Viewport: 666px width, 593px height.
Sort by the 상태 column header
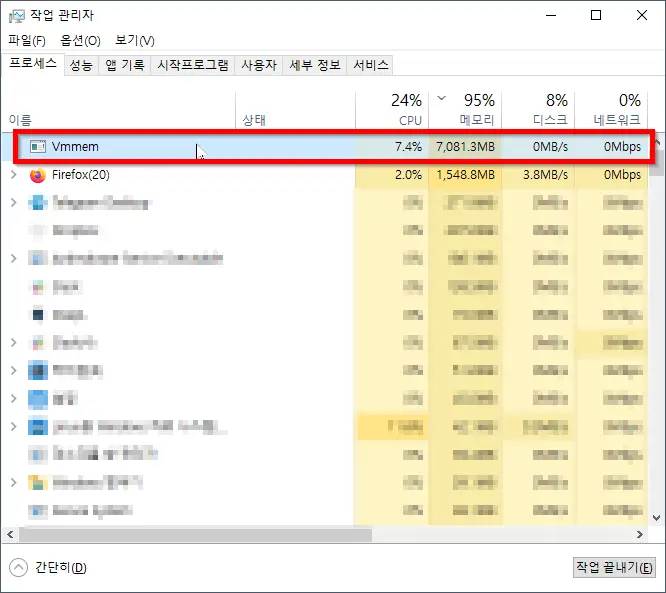295,110
